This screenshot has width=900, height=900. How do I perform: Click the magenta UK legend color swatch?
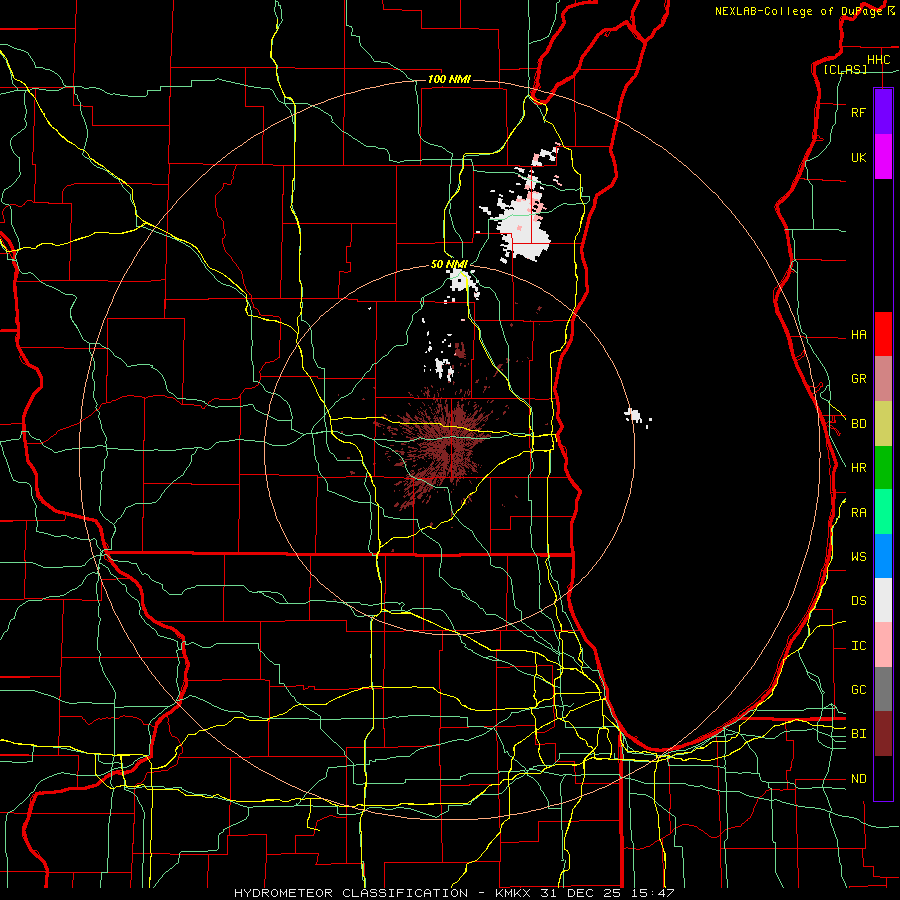[883, 157]
